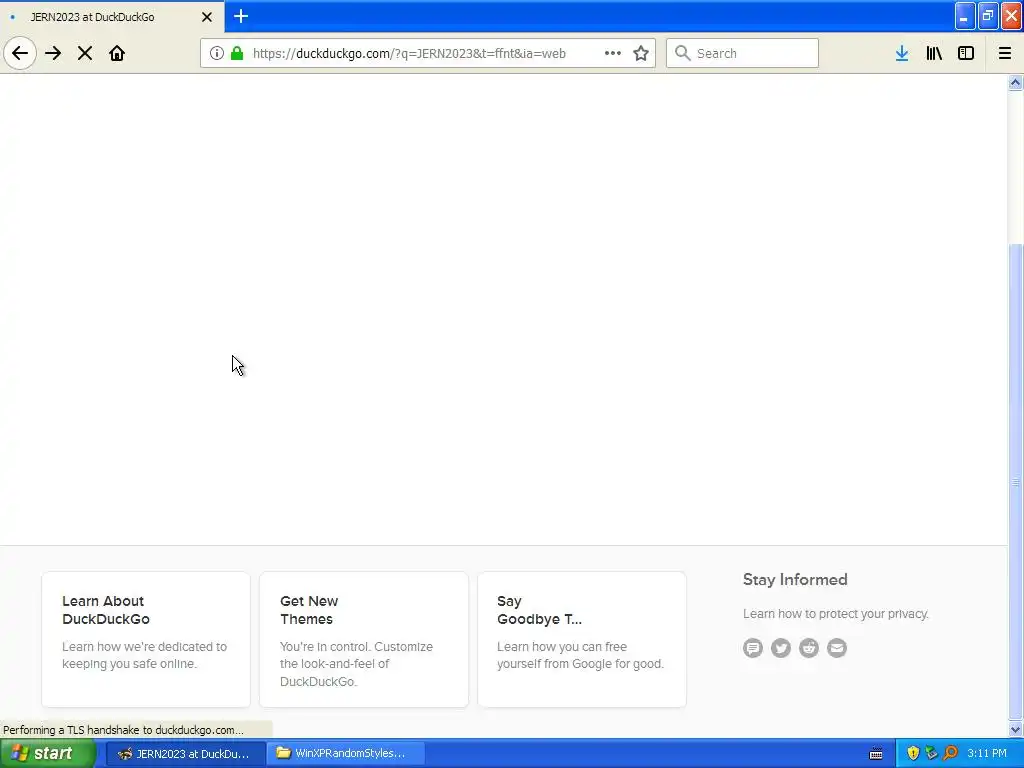Open the Firefox home page

click(117, 54)
